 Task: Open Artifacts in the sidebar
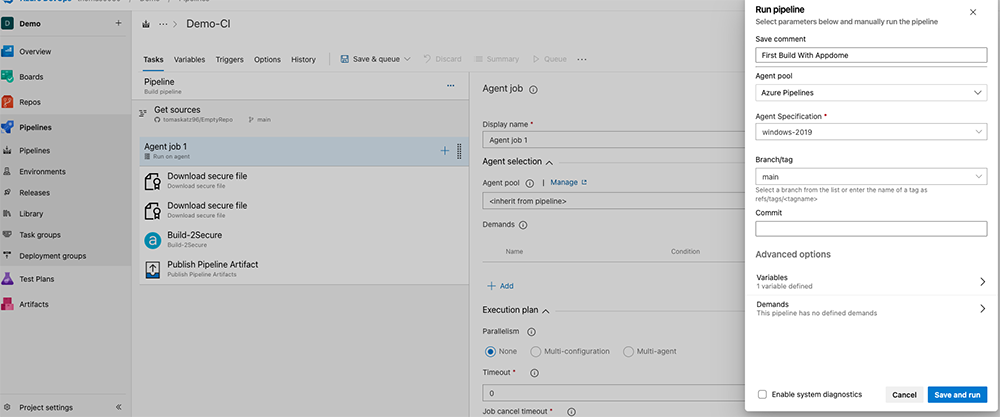[9, 304]
